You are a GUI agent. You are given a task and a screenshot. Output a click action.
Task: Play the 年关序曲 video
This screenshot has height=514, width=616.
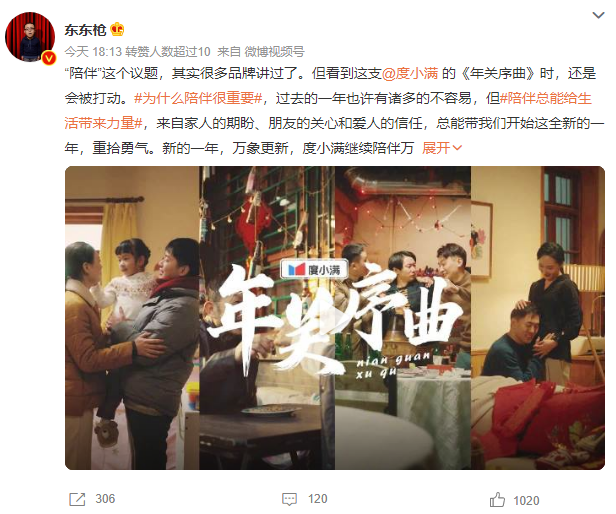(335, 318)
